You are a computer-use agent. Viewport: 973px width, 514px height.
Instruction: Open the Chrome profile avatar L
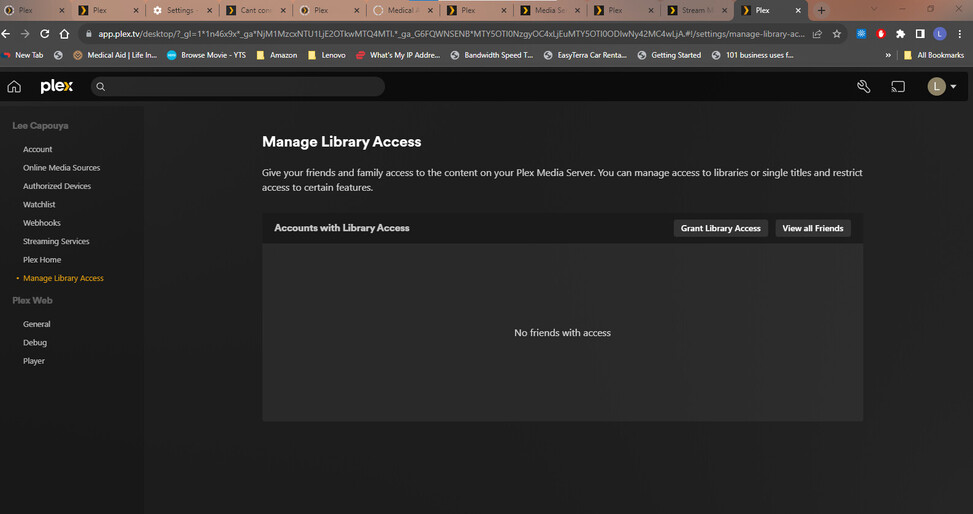coord(939,34)
